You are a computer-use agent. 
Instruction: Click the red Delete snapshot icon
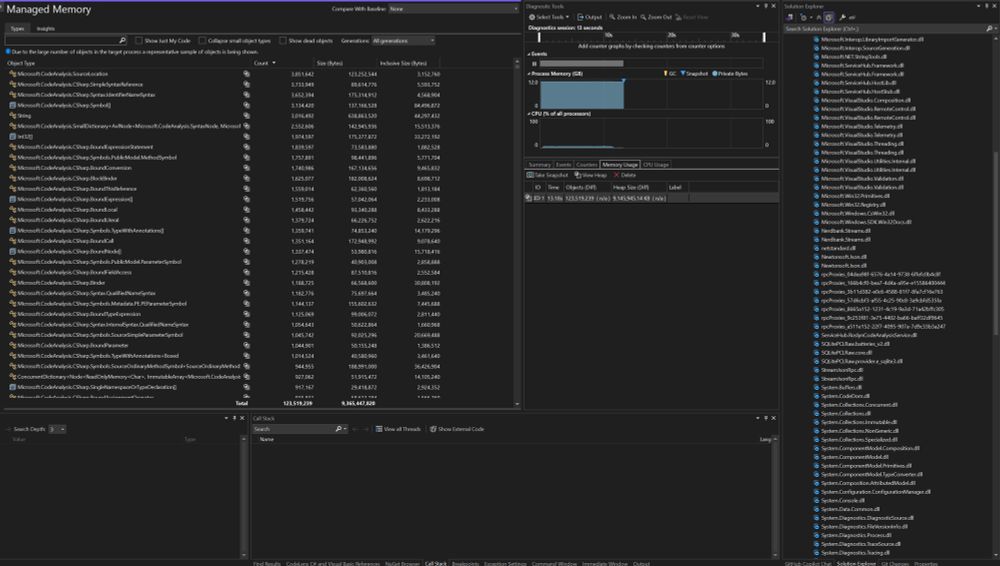click(616, 175)
